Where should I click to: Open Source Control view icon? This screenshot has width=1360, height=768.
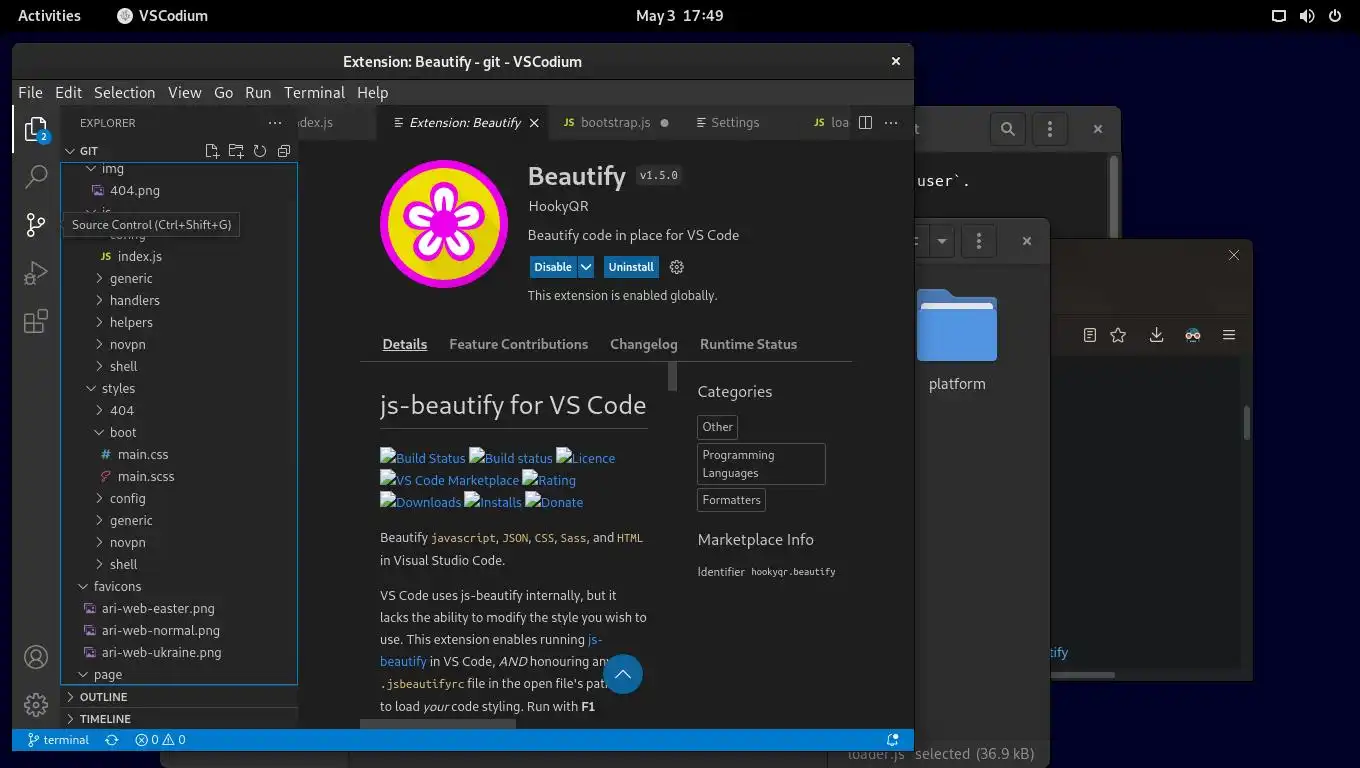click(36, 225)
